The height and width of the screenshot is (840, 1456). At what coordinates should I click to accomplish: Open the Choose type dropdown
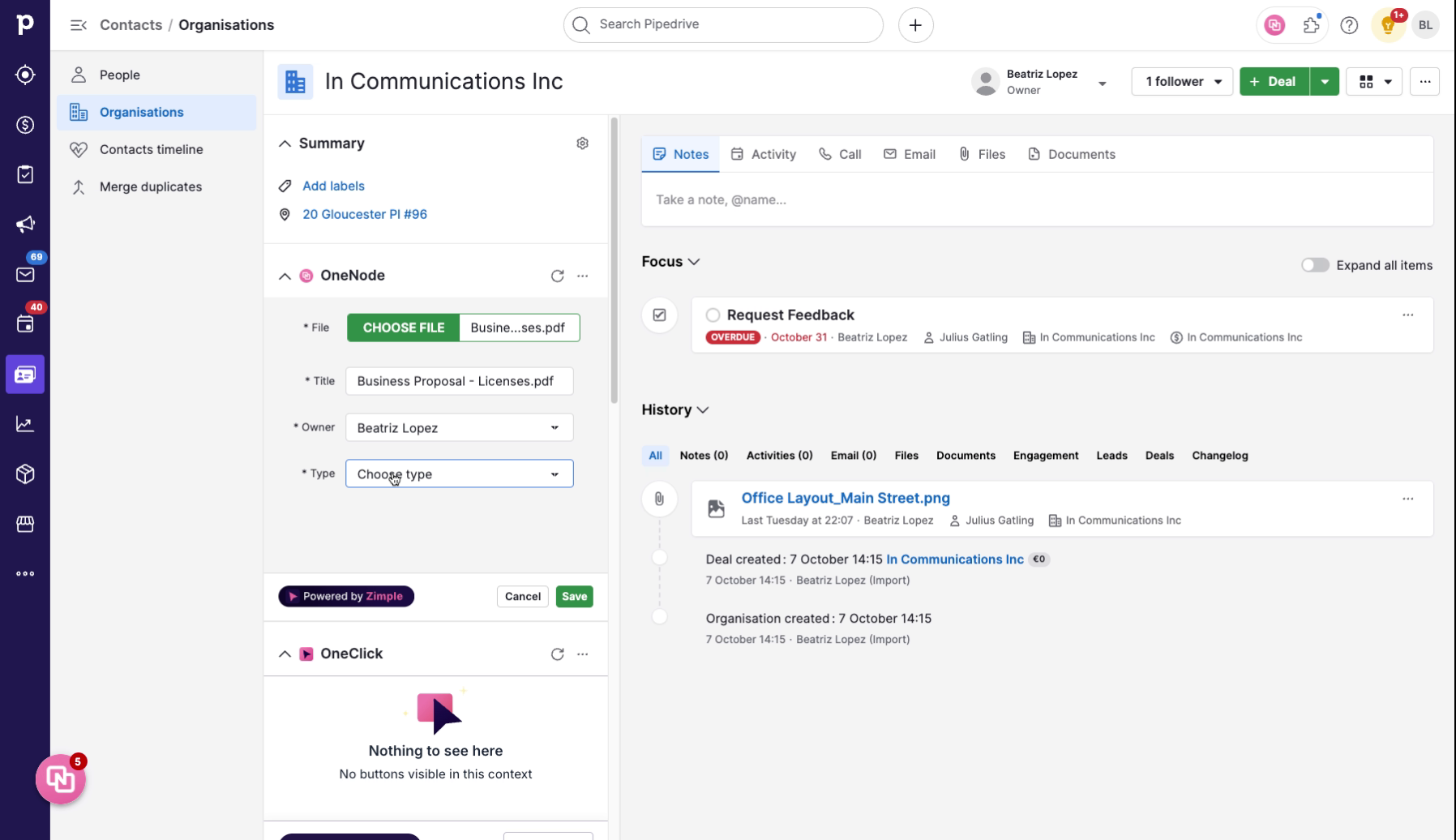coord(459,474)
